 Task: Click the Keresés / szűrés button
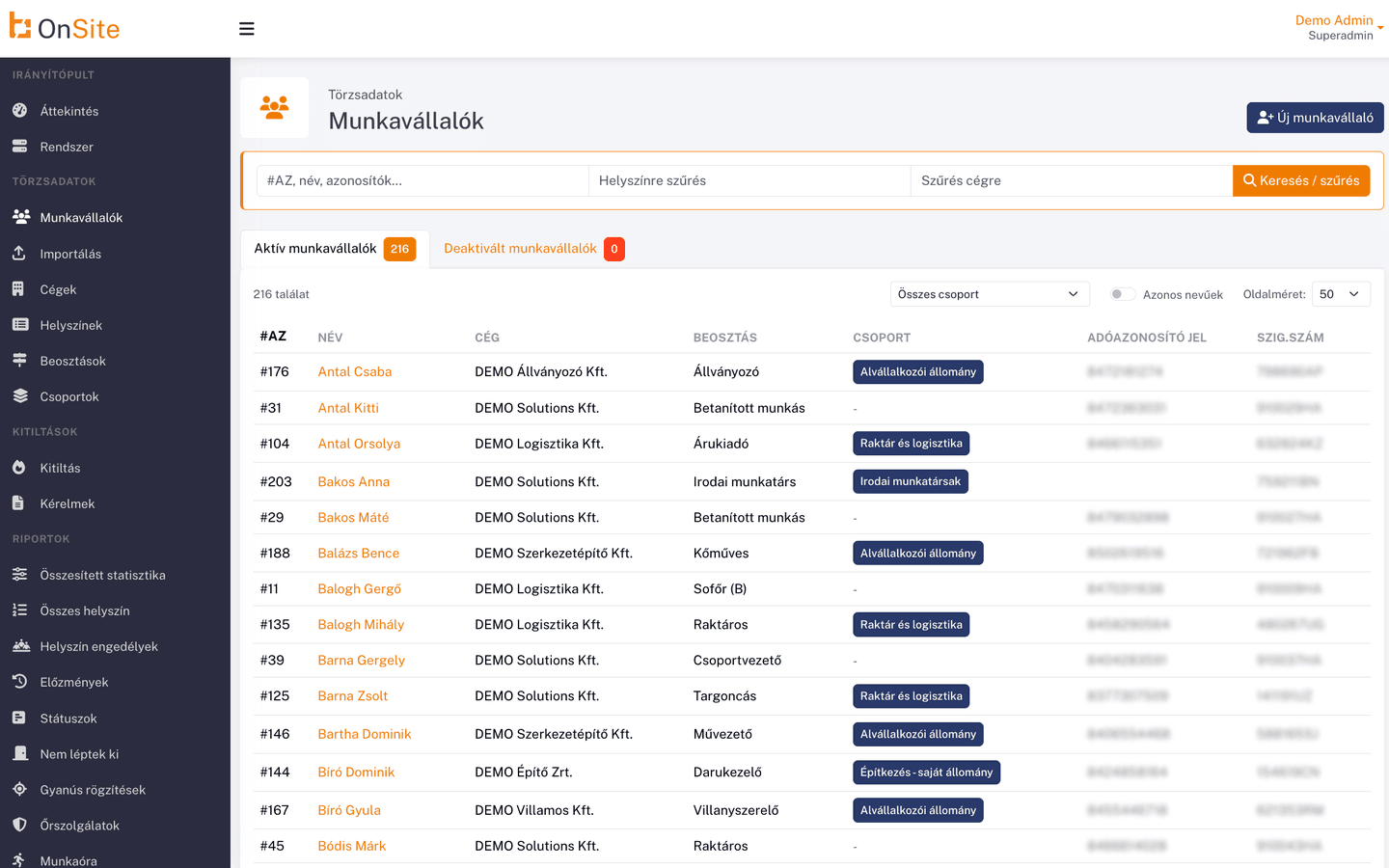(1301, 180)
